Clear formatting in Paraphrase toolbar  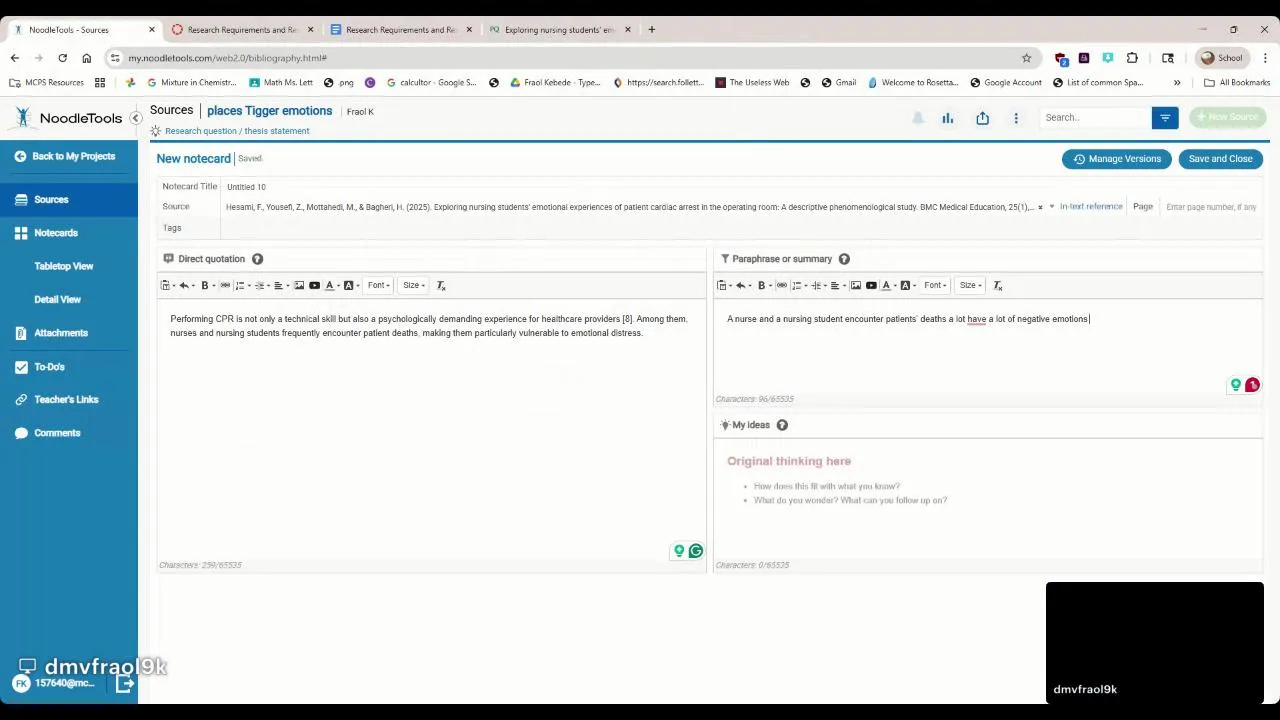coord(998,285)
